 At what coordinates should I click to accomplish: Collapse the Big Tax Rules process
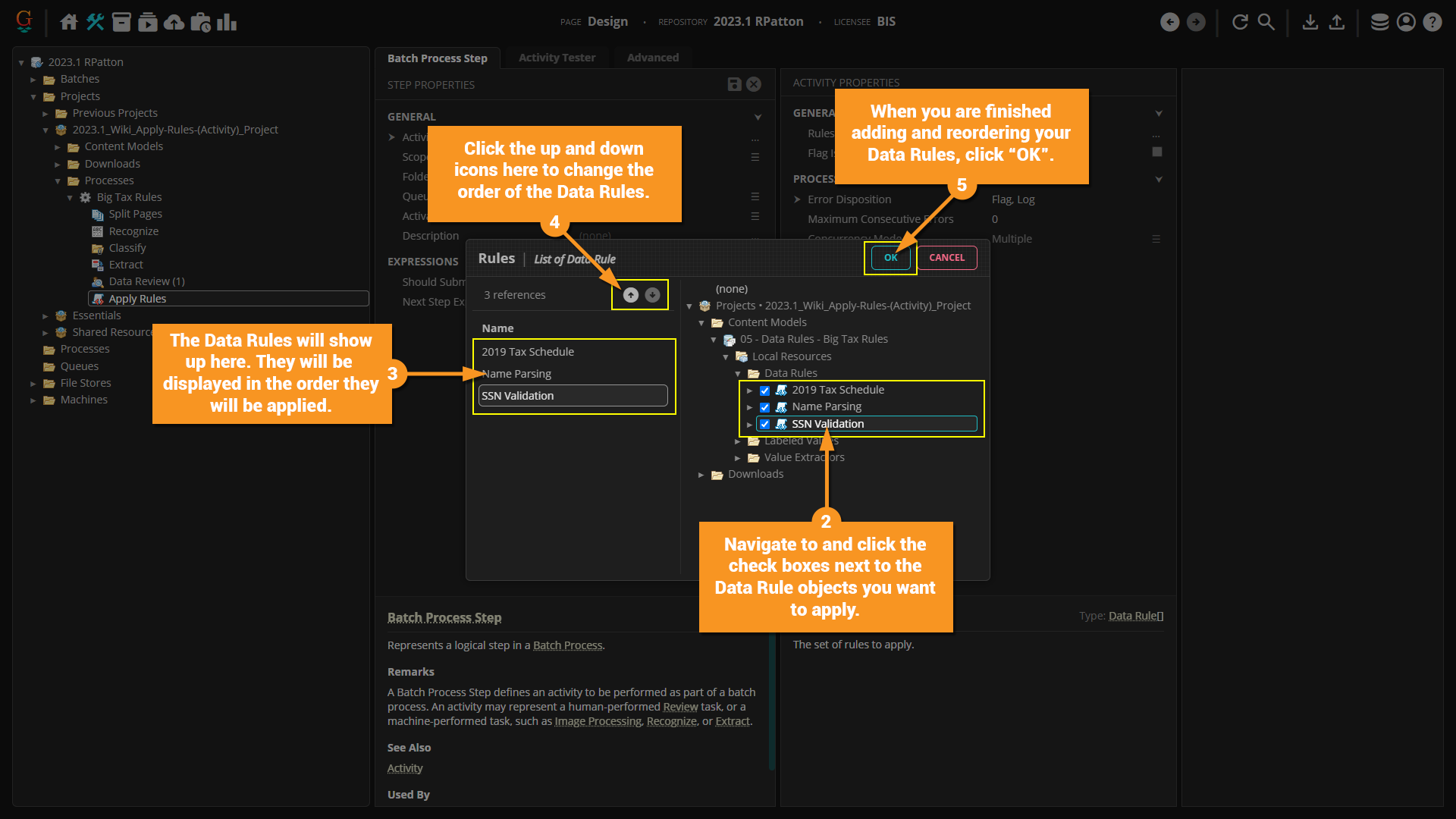click(70, 198)
